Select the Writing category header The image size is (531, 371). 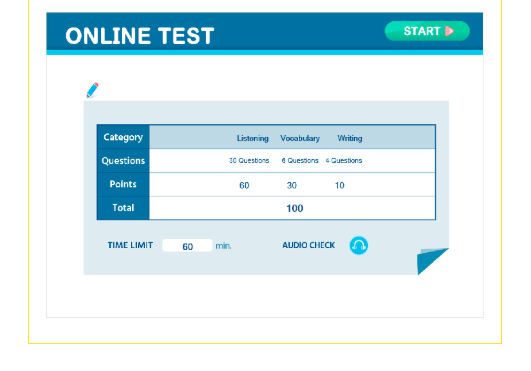pyautogui.click(x=350, y=138)
